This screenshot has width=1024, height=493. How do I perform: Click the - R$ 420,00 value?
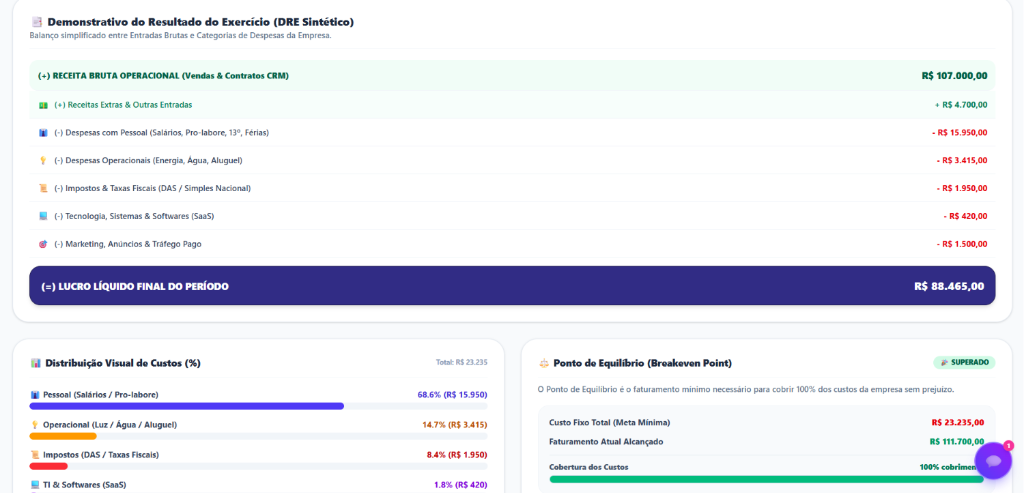click(x=965, y=216)
